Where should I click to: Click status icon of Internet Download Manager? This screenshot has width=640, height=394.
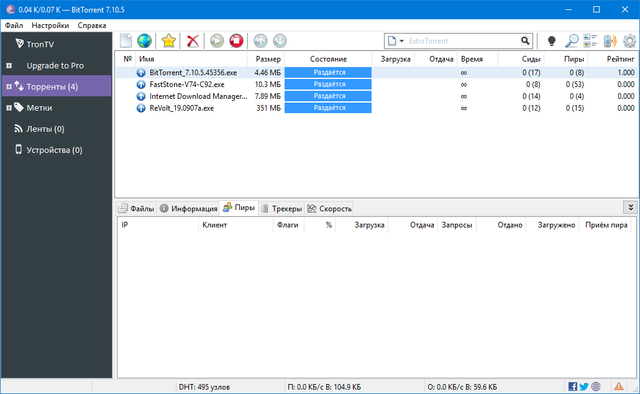[x=141, y=96]
